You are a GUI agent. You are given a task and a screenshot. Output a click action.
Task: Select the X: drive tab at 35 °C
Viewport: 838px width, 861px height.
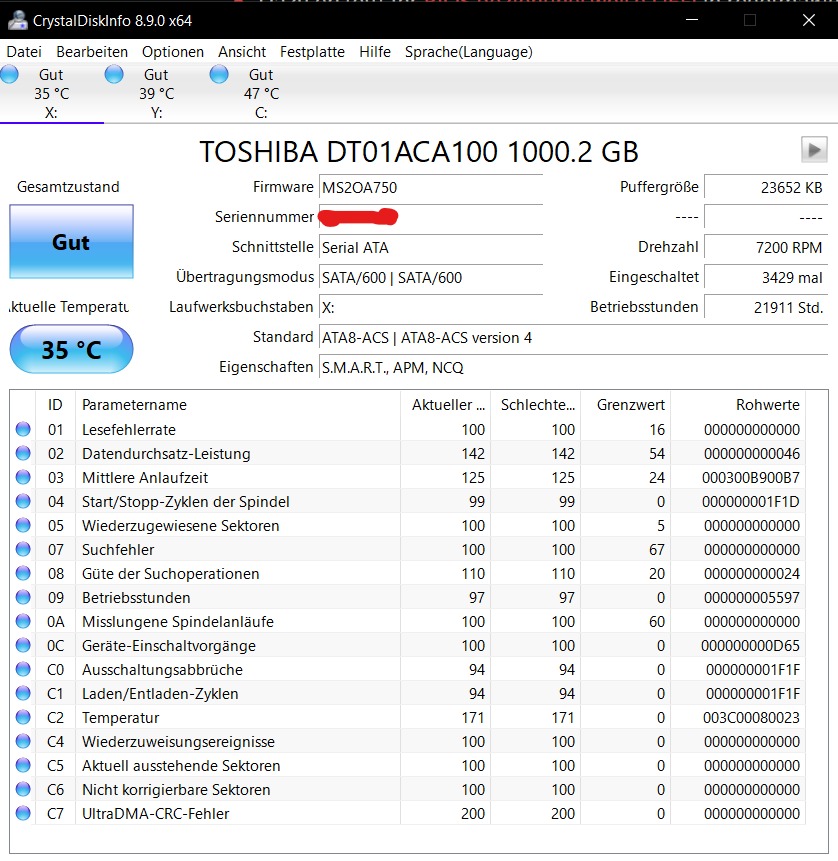point(52,93)
